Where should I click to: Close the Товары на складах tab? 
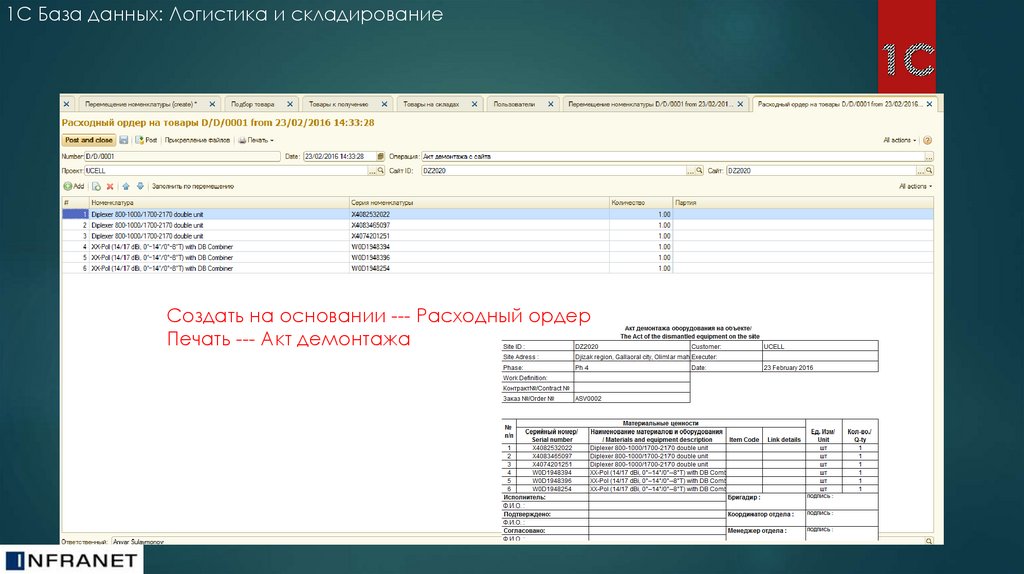tap(474, 104)
